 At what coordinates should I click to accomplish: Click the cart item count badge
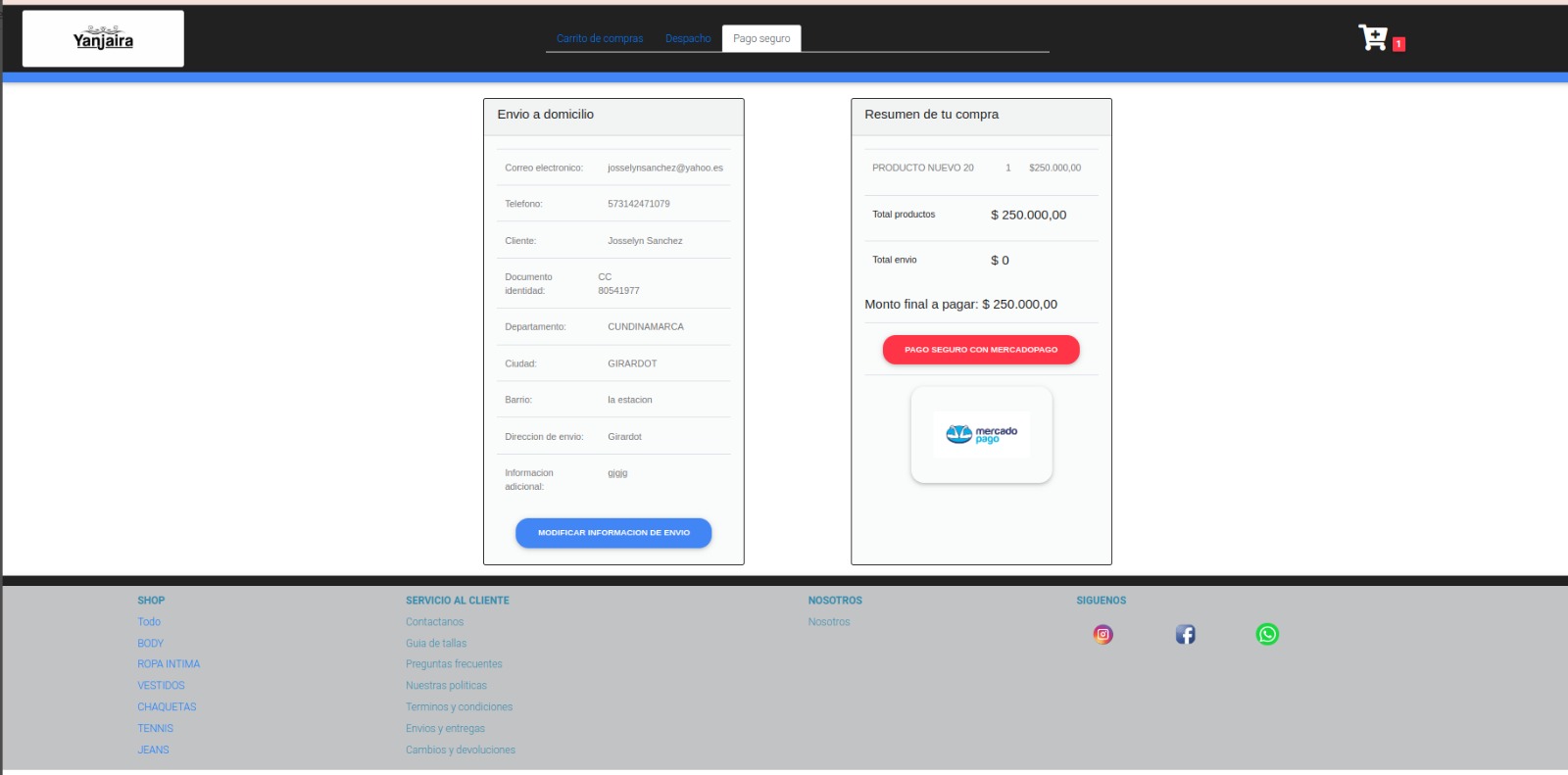tap(1398, 44)
